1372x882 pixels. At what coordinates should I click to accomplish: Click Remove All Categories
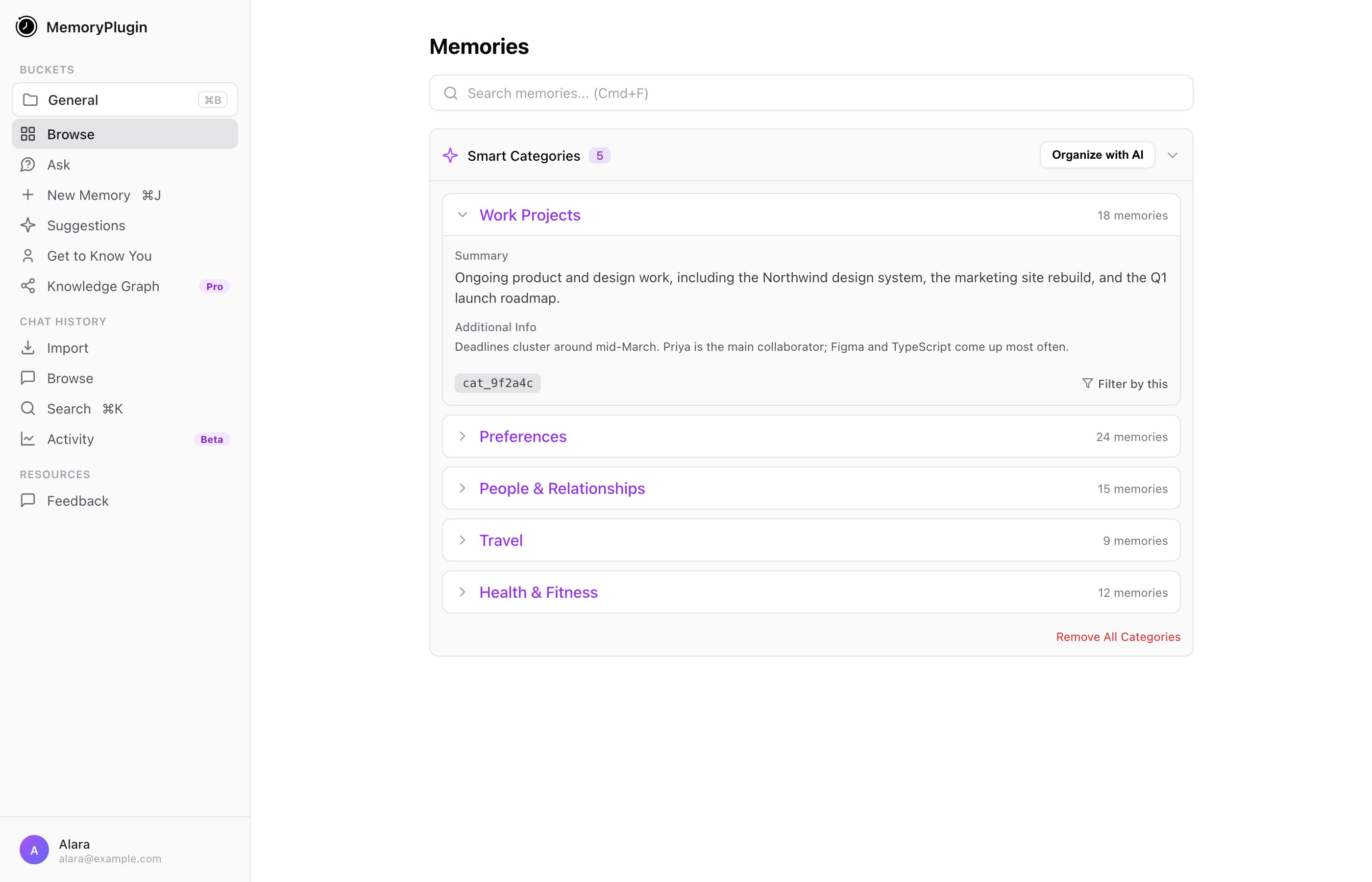coord(1118,637)
